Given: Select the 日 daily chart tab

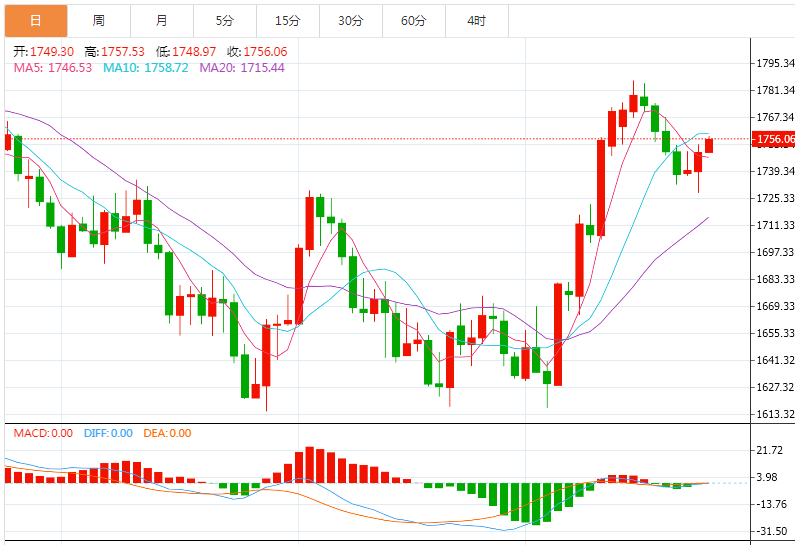Looking at the screenshot, I should pyautogui.click(x=36, y=20).
